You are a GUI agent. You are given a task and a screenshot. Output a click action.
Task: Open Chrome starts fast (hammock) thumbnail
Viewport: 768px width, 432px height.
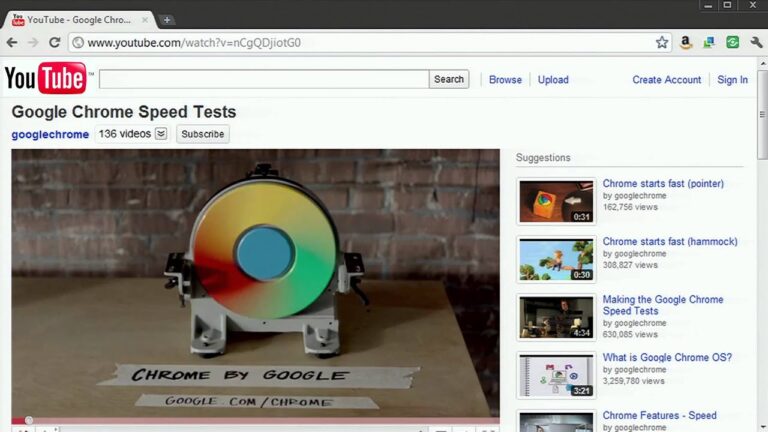pyautogui.click(x=556, y=260)
